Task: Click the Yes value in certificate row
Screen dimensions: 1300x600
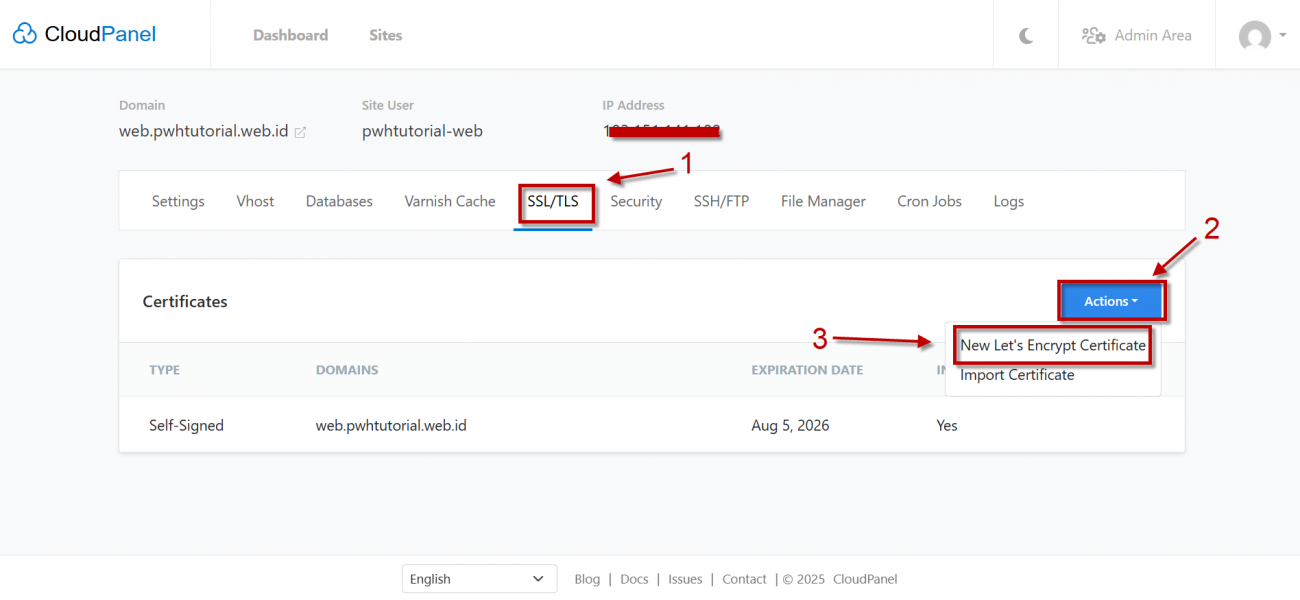Action: pos(947,425)
